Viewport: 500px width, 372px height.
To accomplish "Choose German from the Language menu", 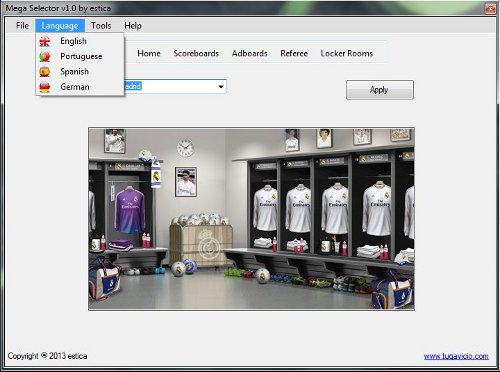I will (x=80, y=87).
